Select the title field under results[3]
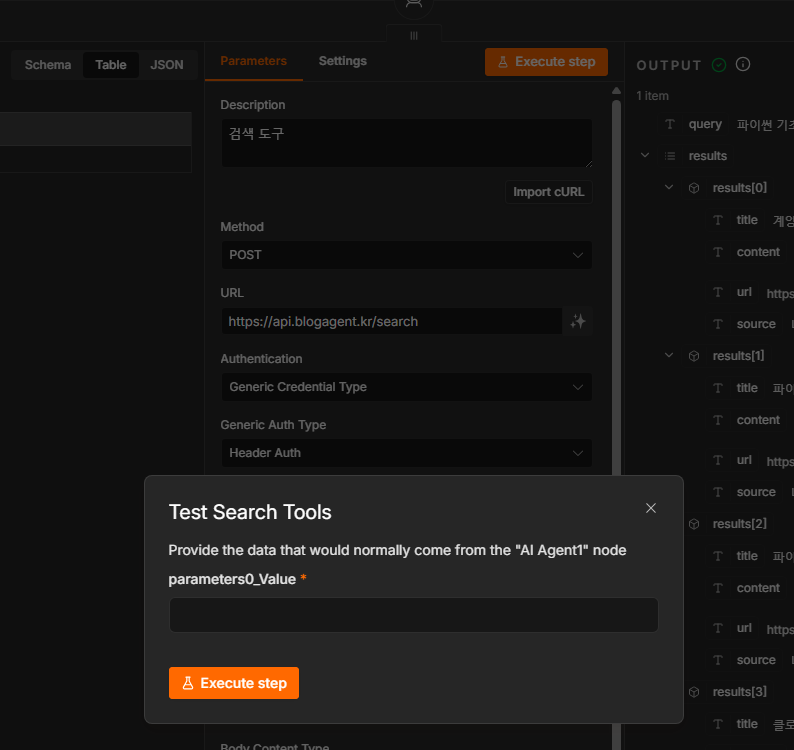The image size is (794, 750). point(747,724)
